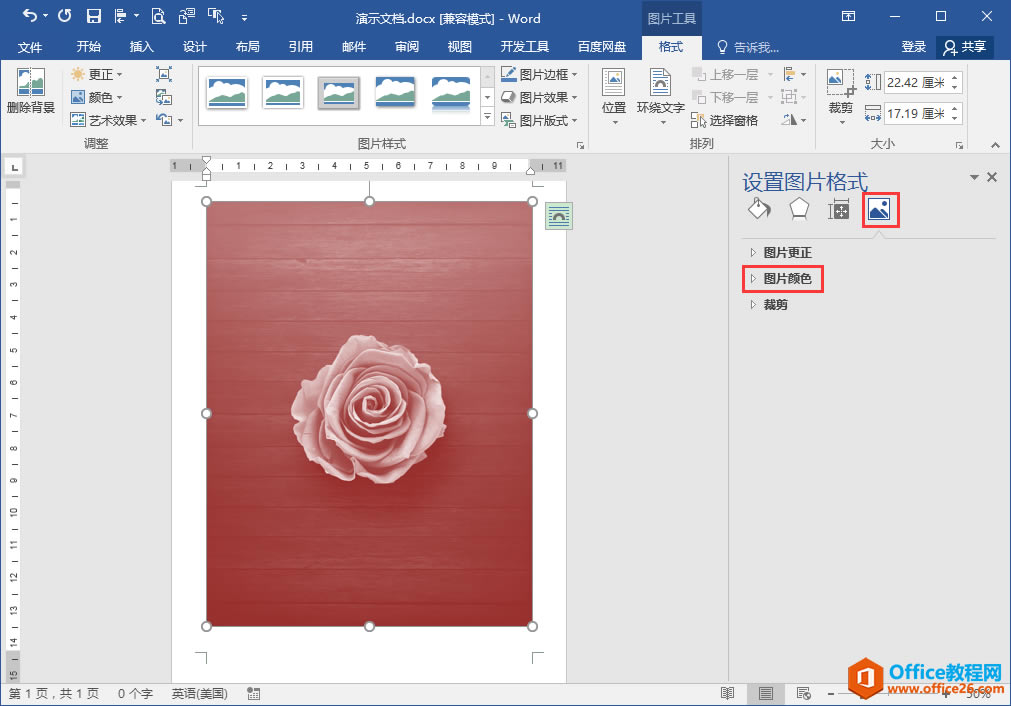1011x706 pixels.
Task: Open the Color (颜色) dropdown
Action: click(97, 97)
